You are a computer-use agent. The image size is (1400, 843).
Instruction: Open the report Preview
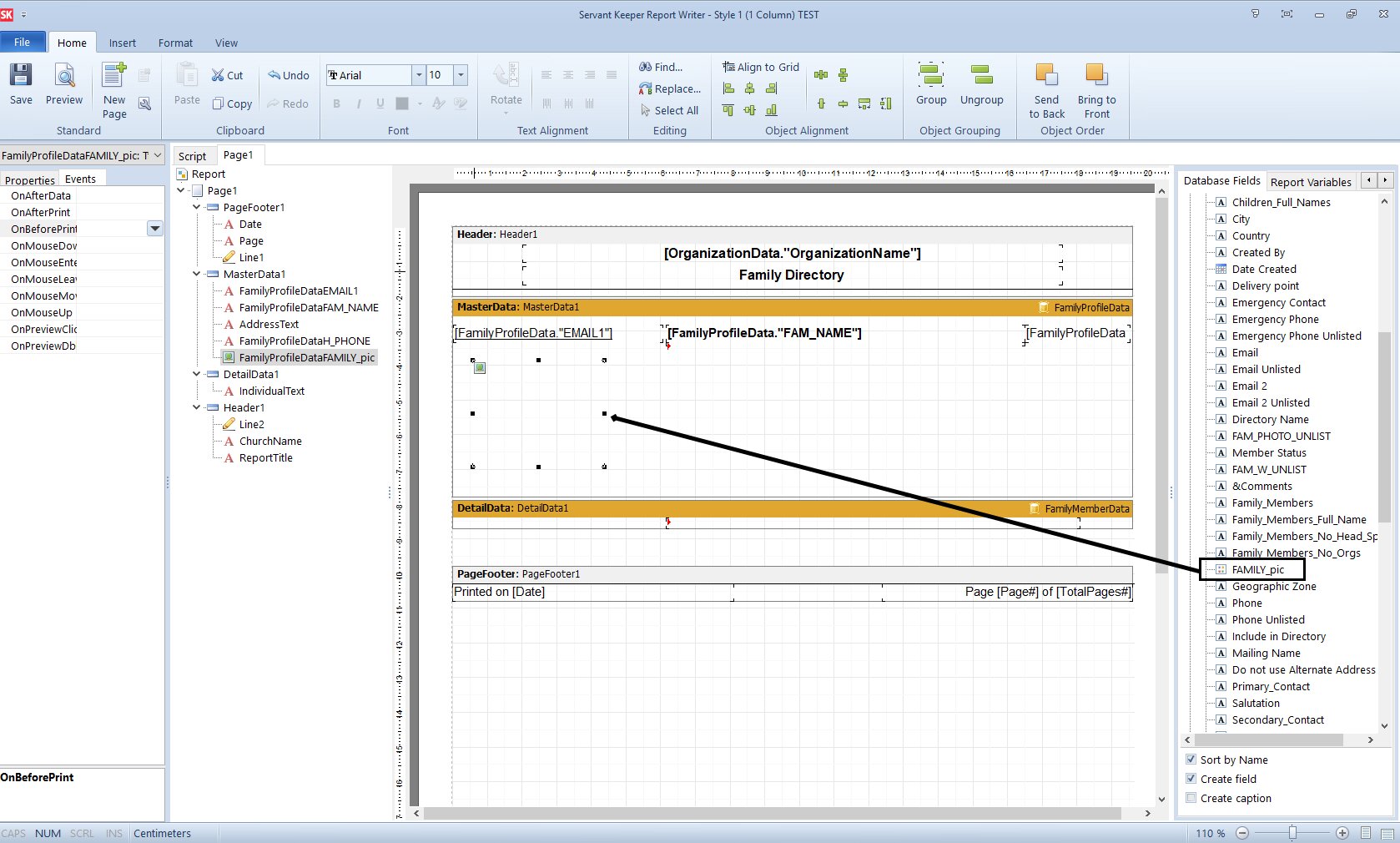coord(63,83)
